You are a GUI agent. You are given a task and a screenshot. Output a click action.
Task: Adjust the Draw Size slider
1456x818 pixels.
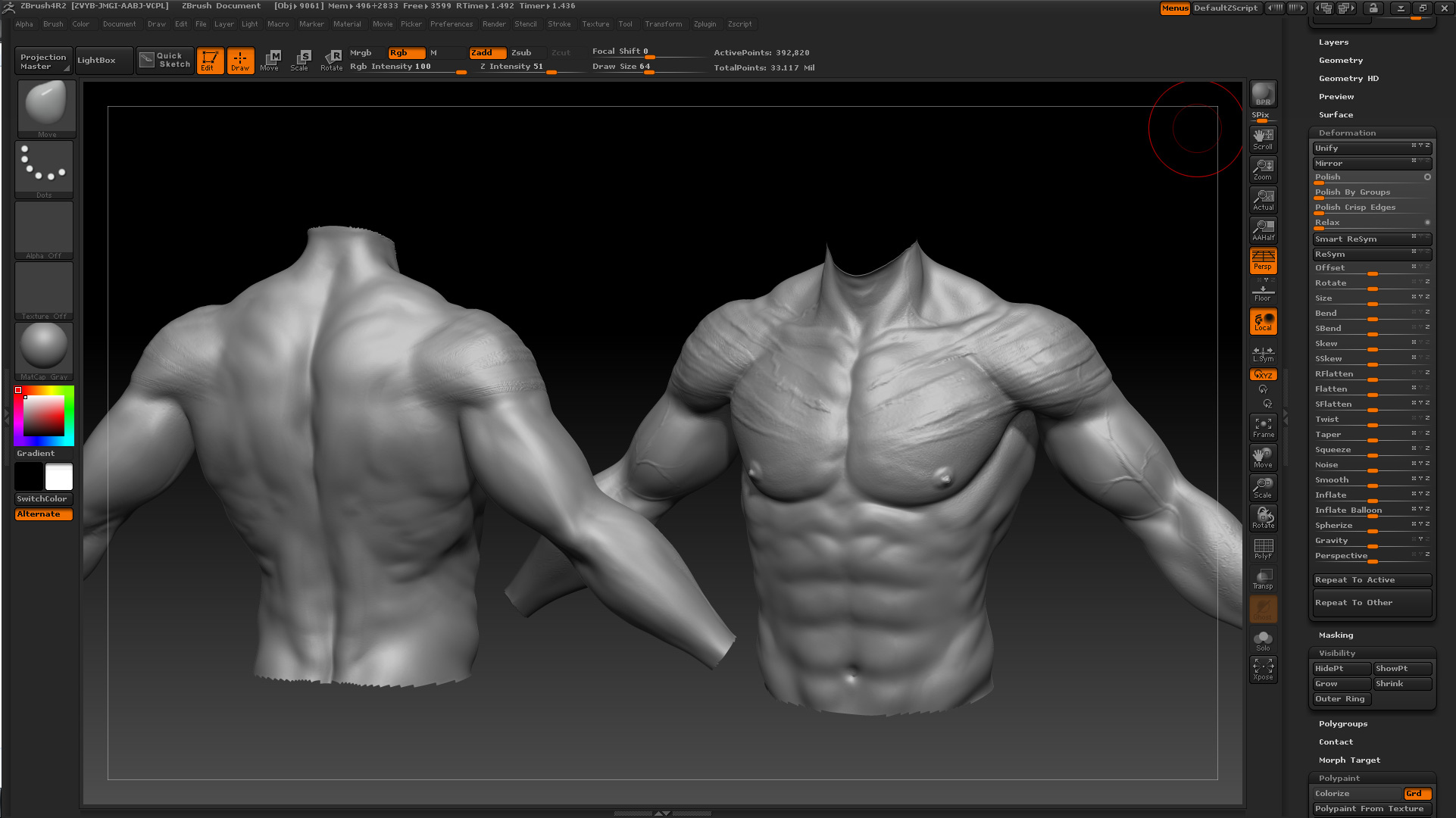pos(648,67)
